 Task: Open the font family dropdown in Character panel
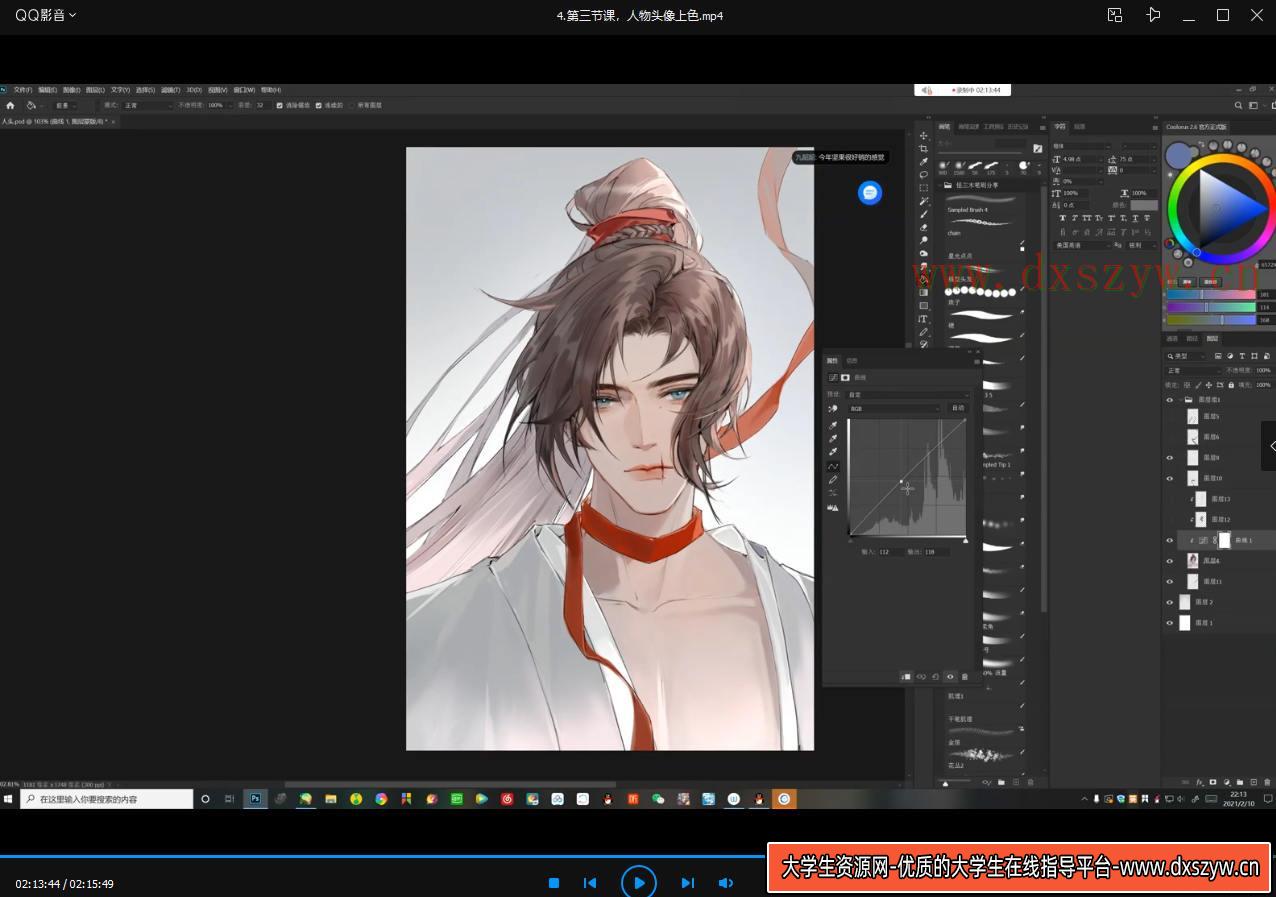[x=1080, y=146]
